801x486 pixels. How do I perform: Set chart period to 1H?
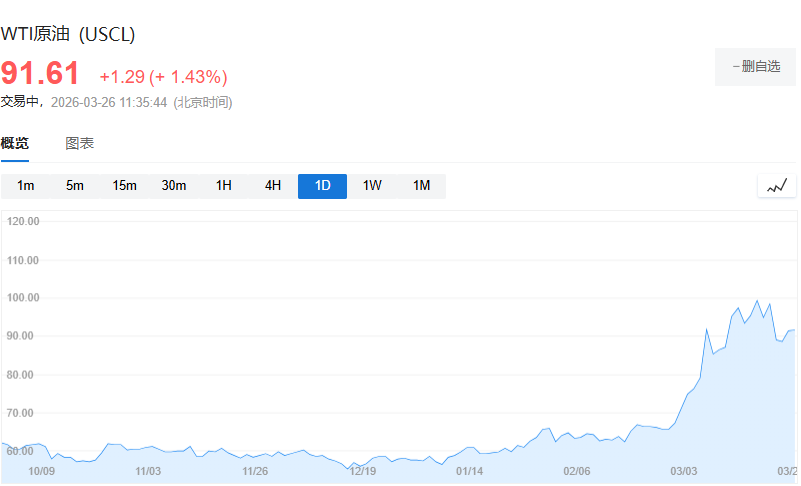click(224, 186)
